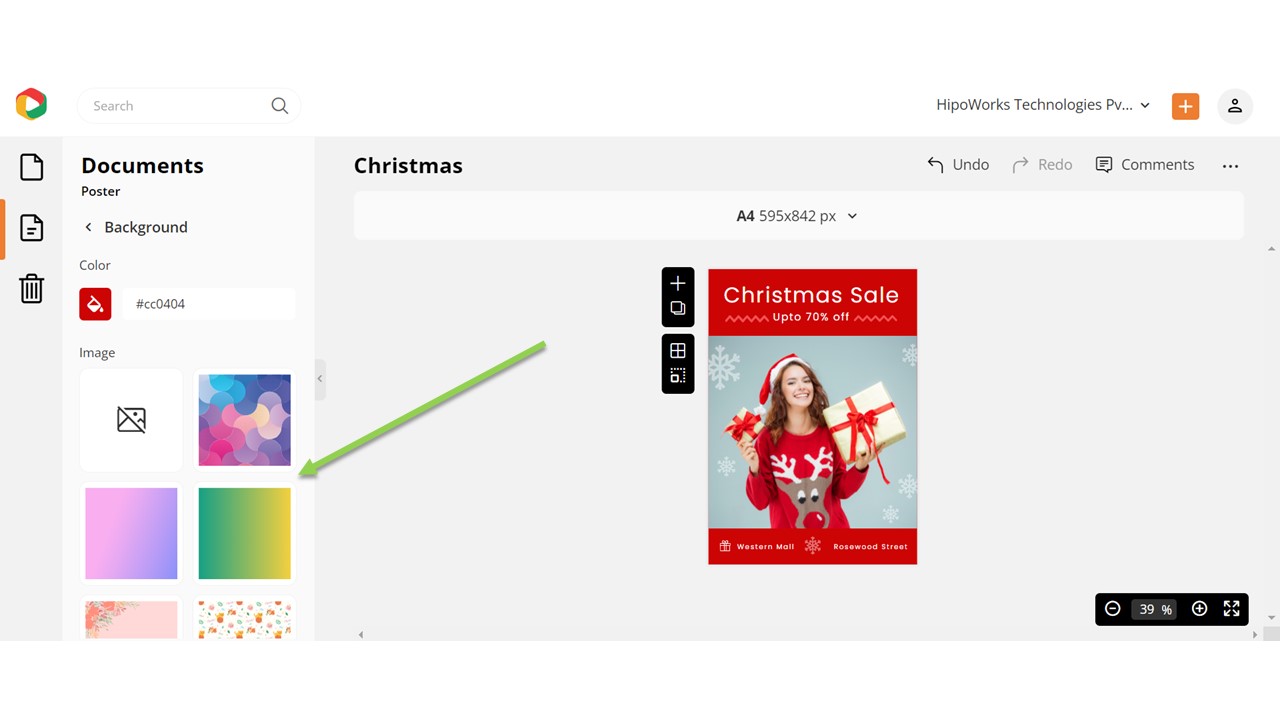Add a new page with the plus icon
The height and width of the screenshot is (720, 1280).
coord(677,282)
